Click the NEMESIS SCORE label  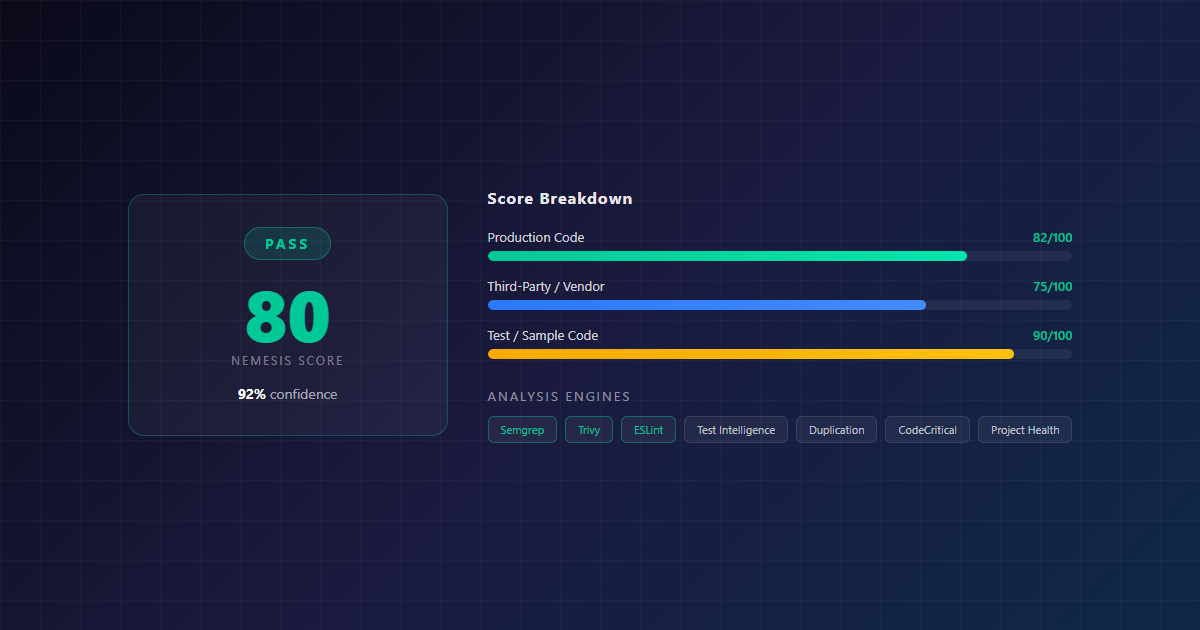[287, 361]
